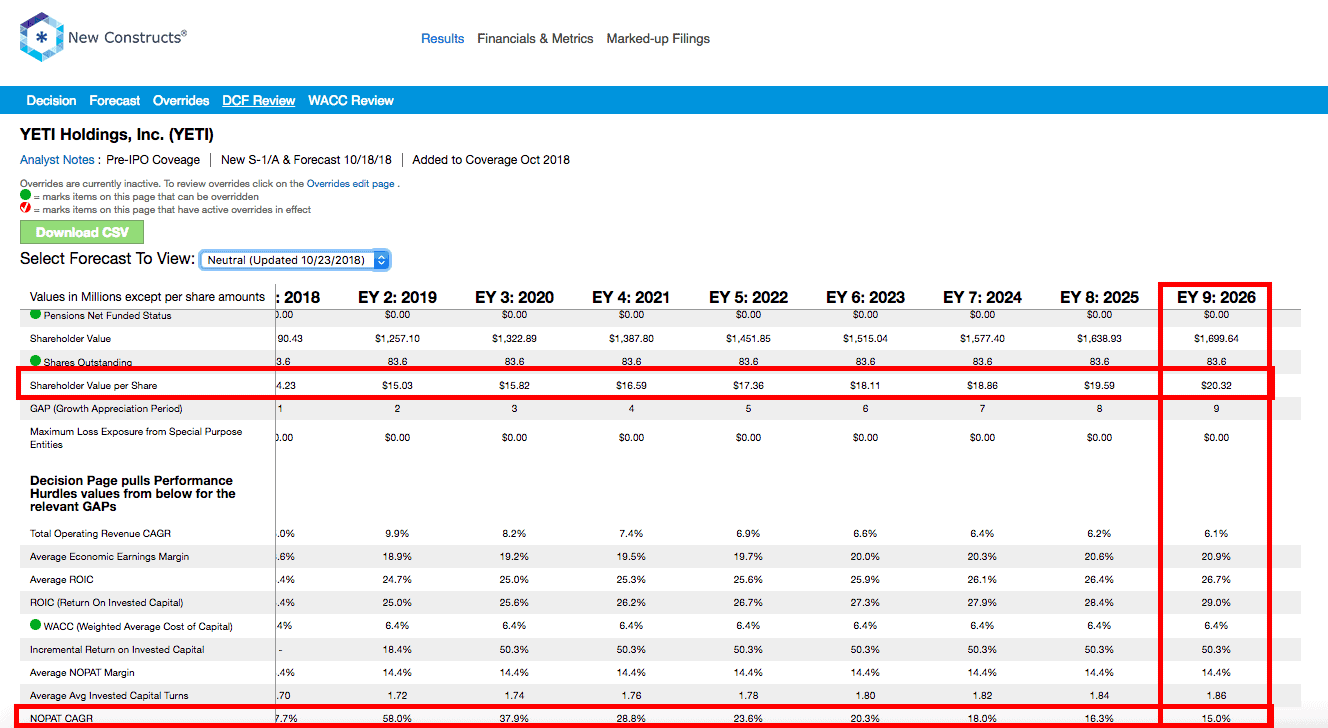This screenshot has width=1328, height=728.
Task: Click the Pre-IPO Coveage note
Action: click(x=153, y=160)
